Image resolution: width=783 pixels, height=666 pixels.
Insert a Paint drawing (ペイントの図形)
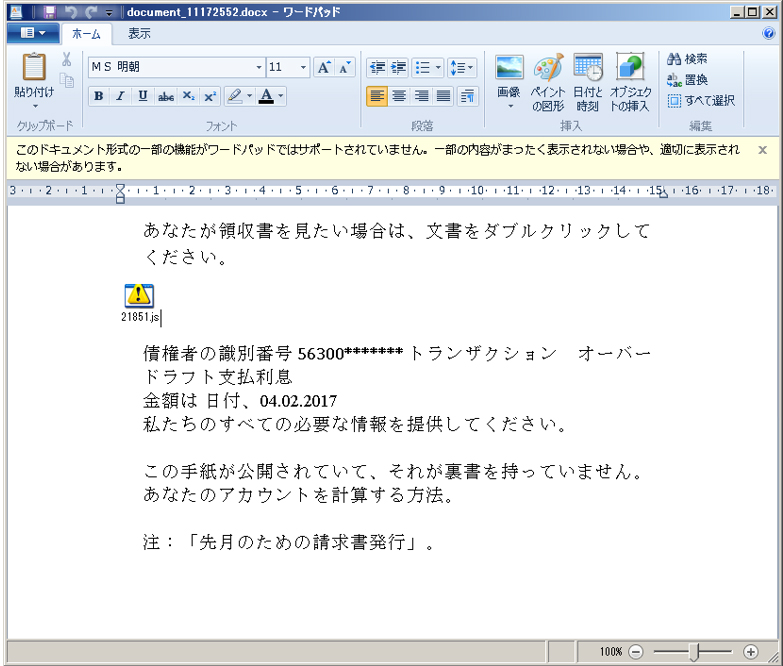[x=548, y=82]
